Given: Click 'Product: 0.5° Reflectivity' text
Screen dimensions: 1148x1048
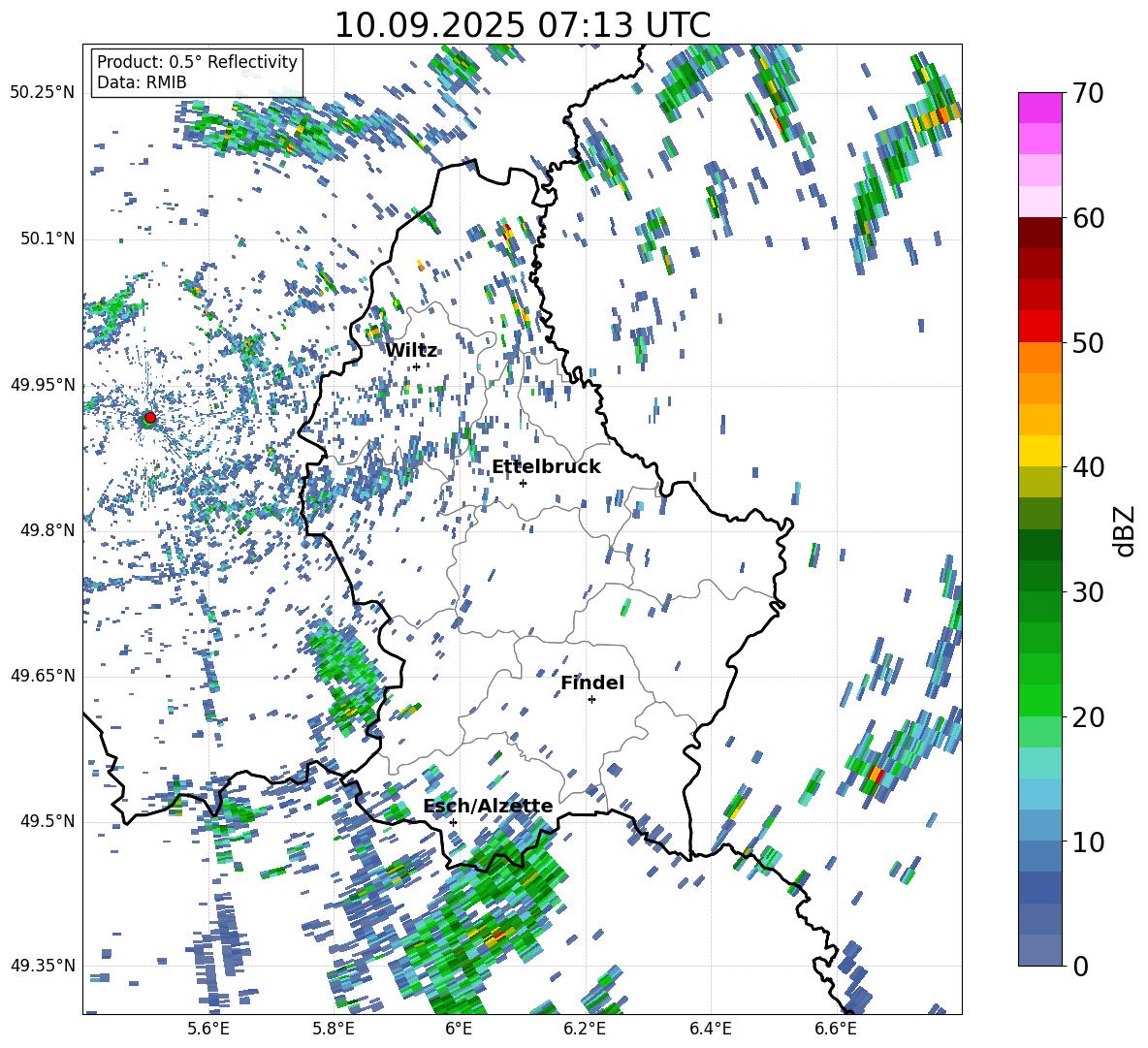Looking at the screenshot, I should (197, 61).
